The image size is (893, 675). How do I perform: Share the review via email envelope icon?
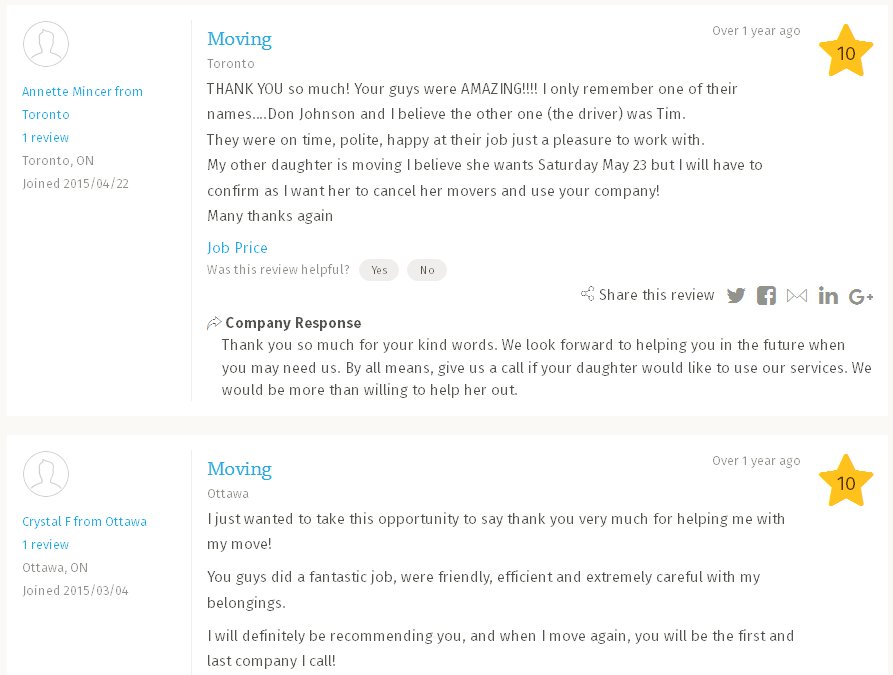[x=797, y=295]
